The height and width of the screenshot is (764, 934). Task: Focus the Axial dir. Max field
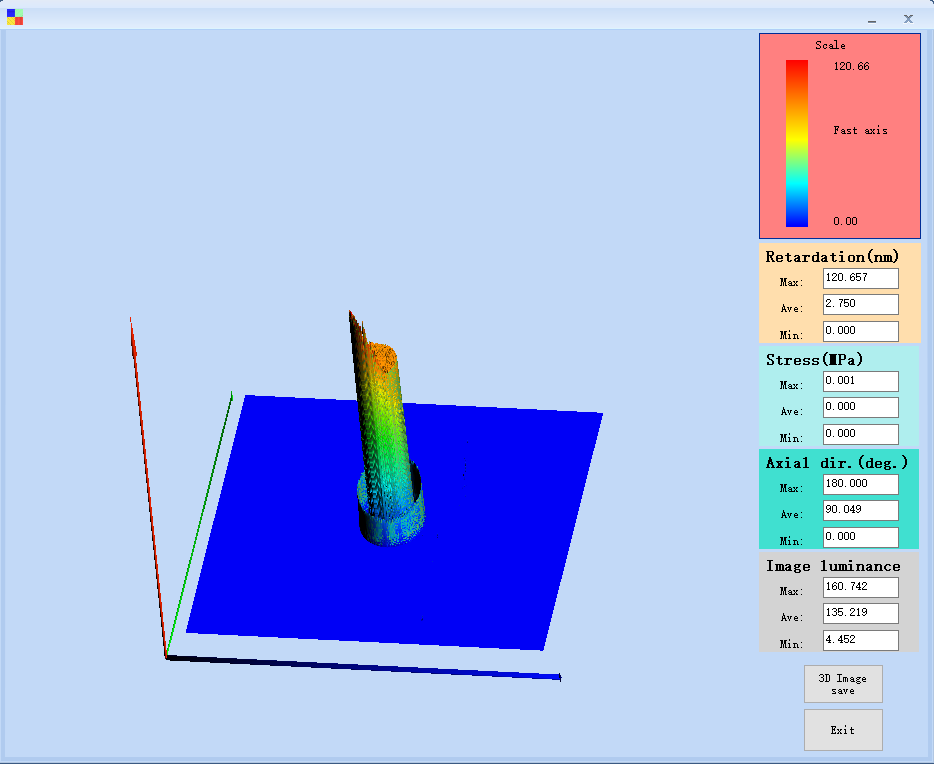860,484
